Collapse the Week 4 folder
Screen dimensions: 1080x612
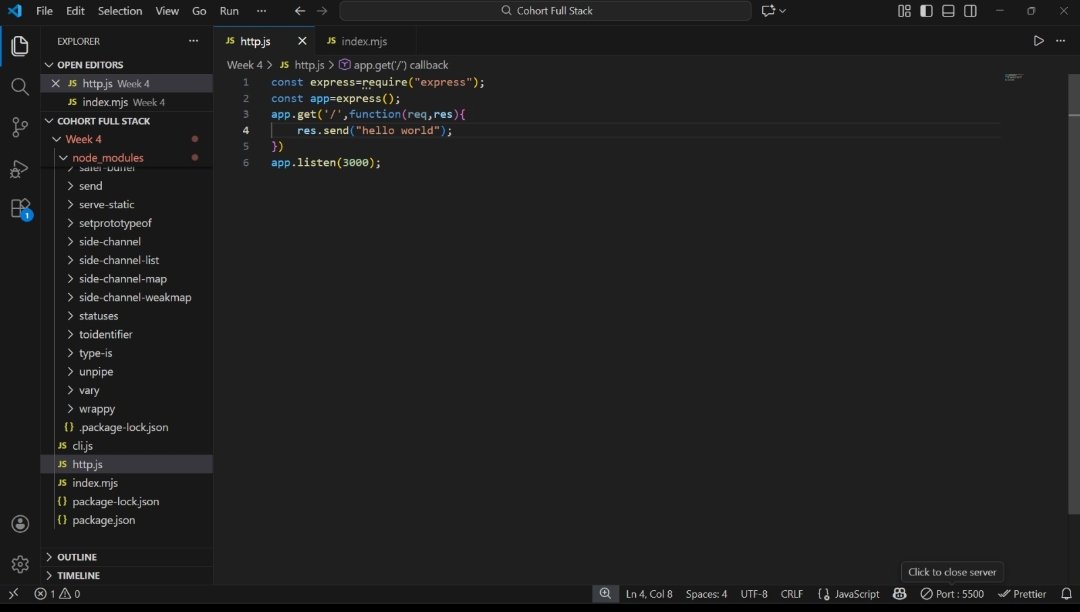[127, 140]
